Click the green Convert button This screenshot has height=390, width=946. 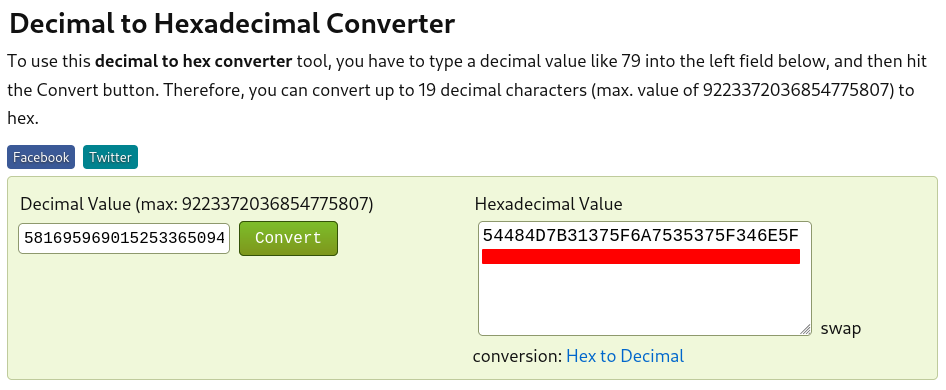coord(288,238)
